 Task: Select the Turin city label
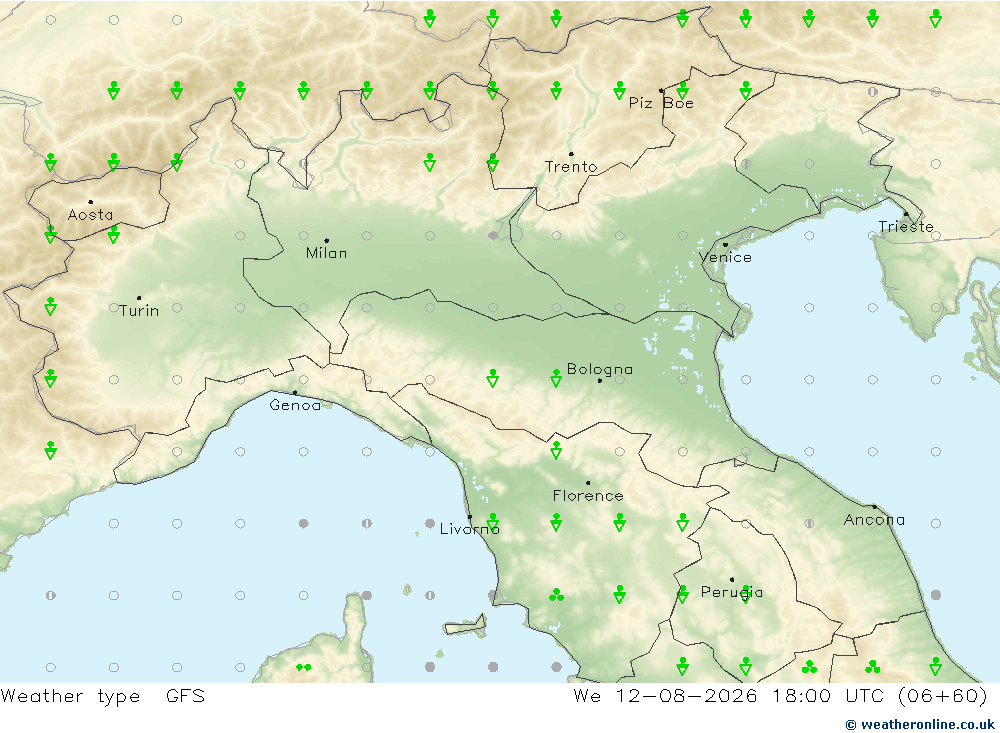tap(139, 311)
